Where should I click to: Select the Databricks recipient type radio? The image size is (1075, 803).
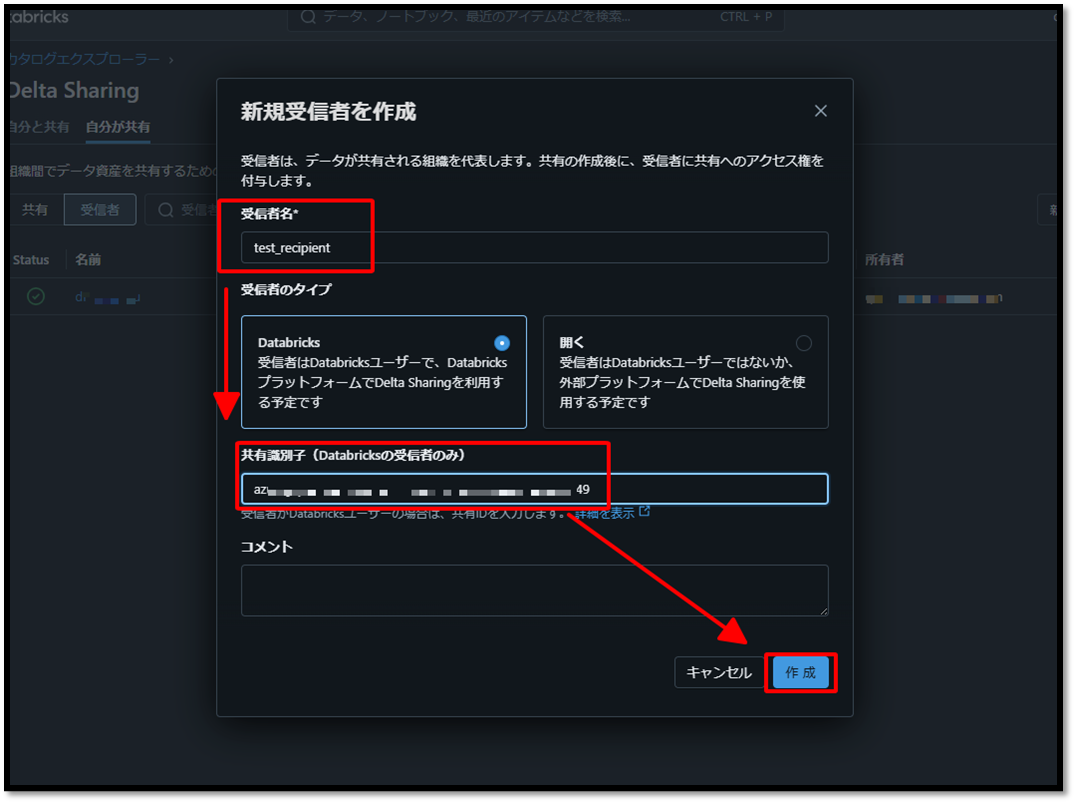click(502, 343)
